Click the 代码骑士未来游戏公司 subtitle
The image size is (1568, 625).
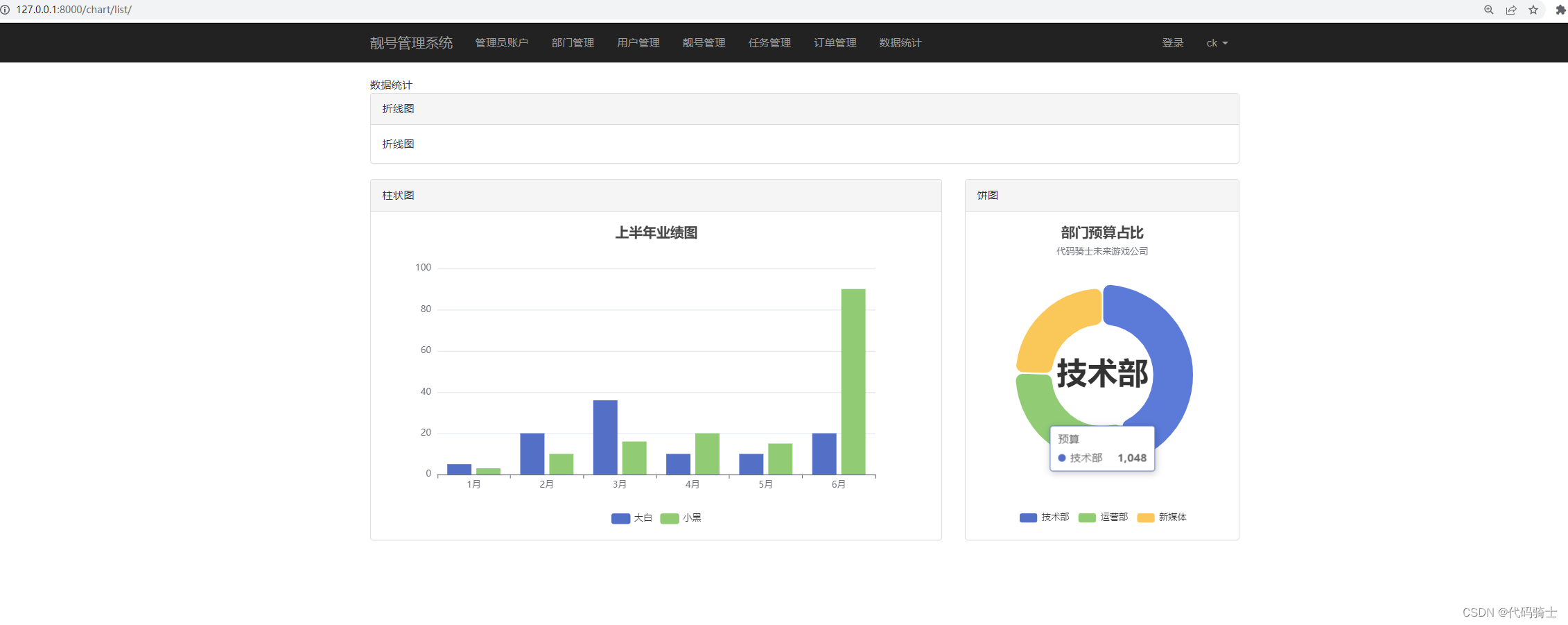coord(1102,252)
